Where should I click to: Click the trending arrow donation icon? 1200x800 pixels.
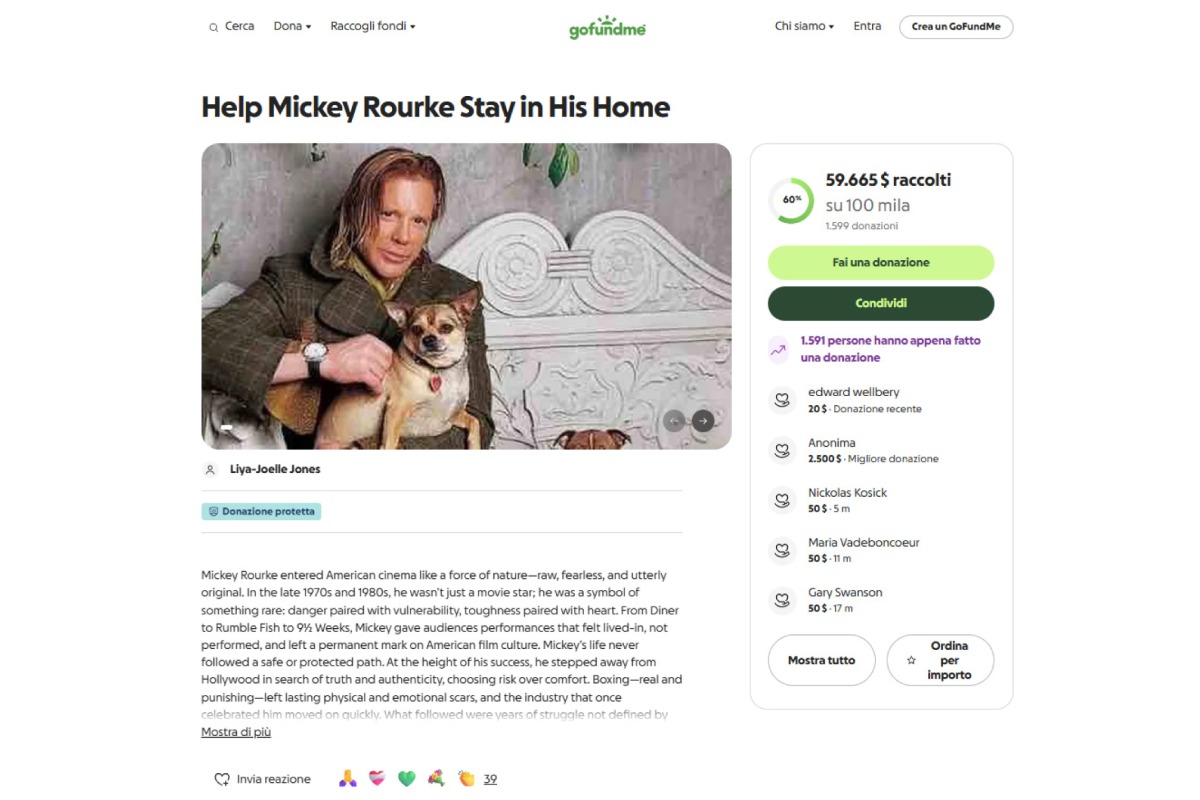[x=779, y=349]
